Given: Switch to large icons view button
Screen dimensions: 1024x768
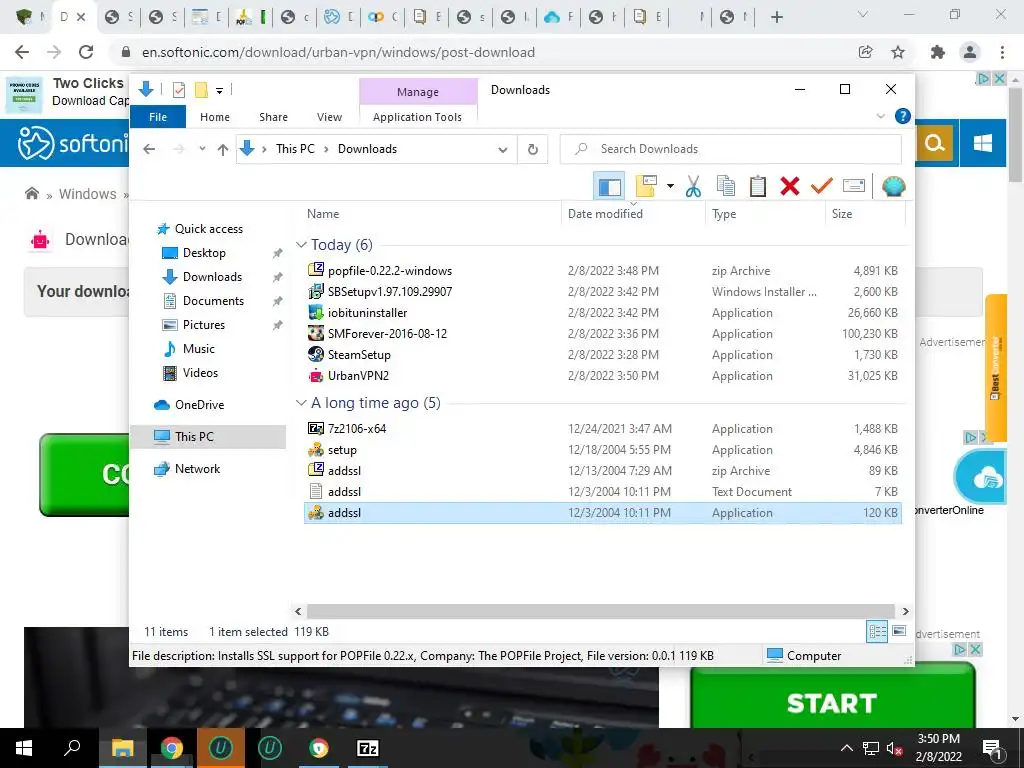Looking at the screenshot, I should pyautogui.click(x=899, y=632).
